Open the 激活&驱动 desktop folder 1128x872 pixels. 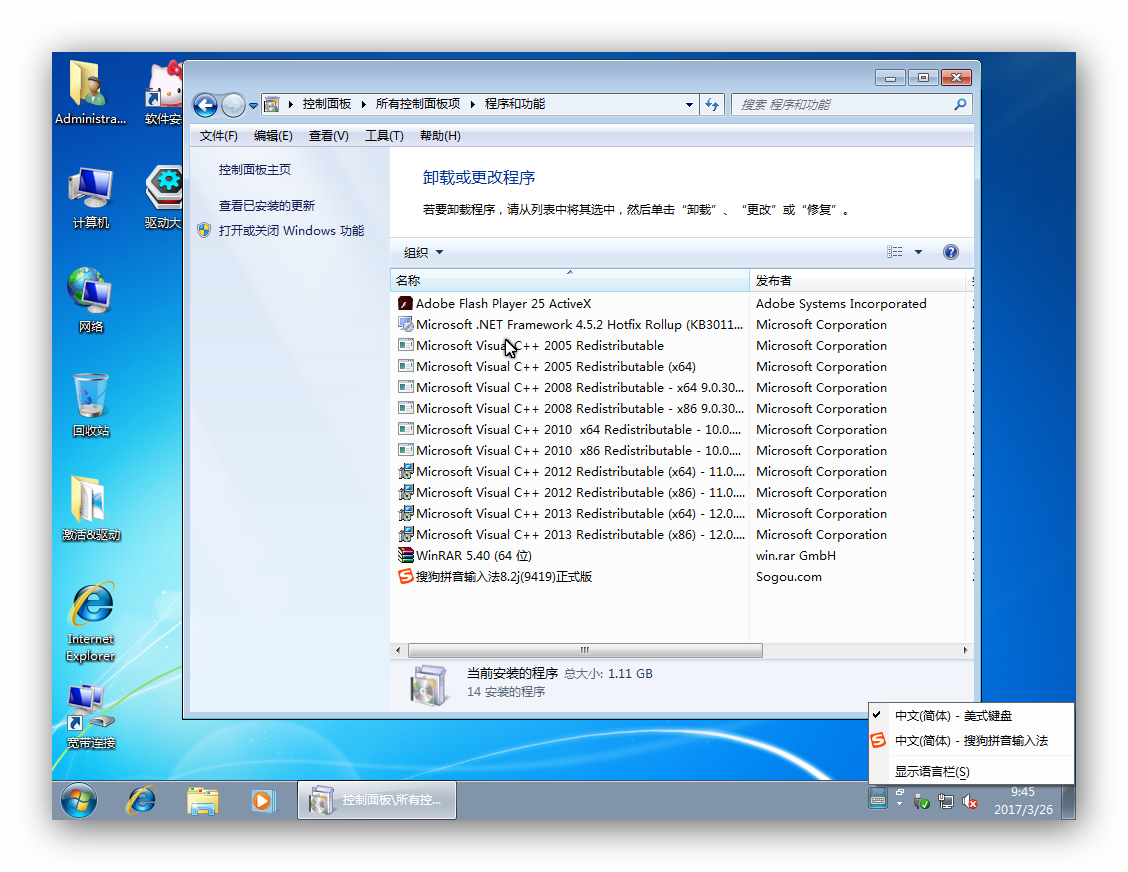[x=91, y=508]
